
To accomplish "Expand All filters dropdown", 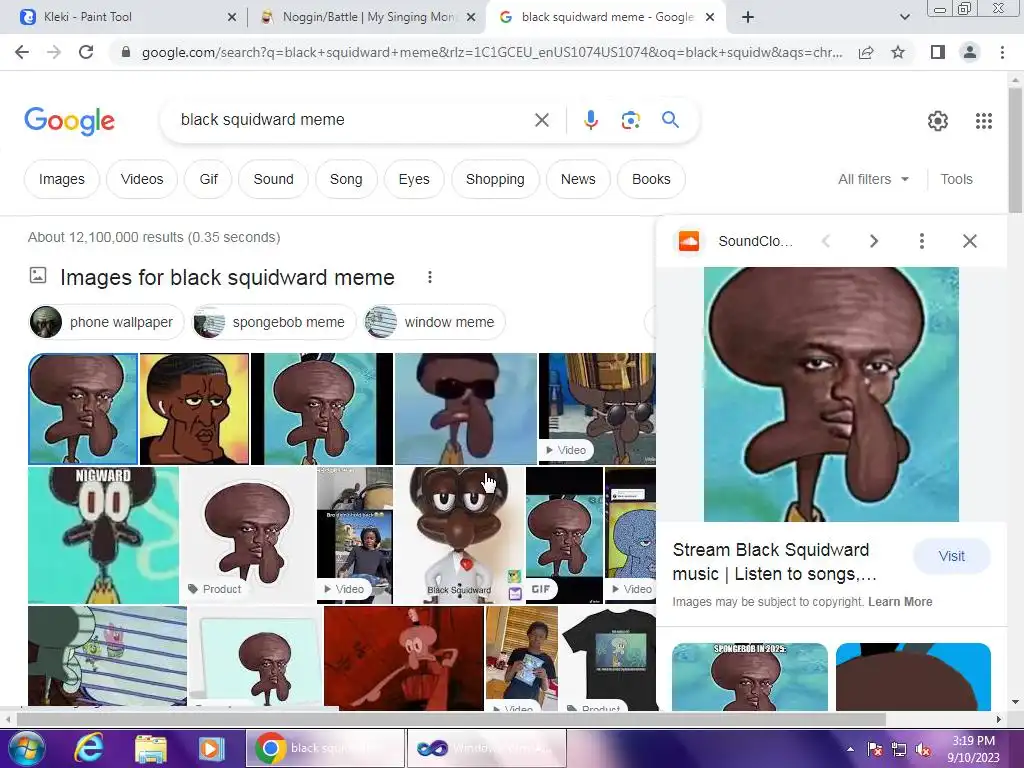I will (x=873, y=179).
